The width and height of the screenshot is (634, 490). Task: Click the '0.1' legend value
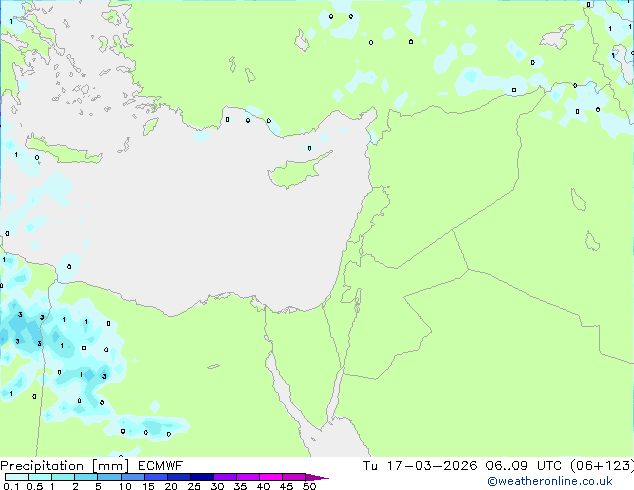pyautogui.click(x=11, y=486)
